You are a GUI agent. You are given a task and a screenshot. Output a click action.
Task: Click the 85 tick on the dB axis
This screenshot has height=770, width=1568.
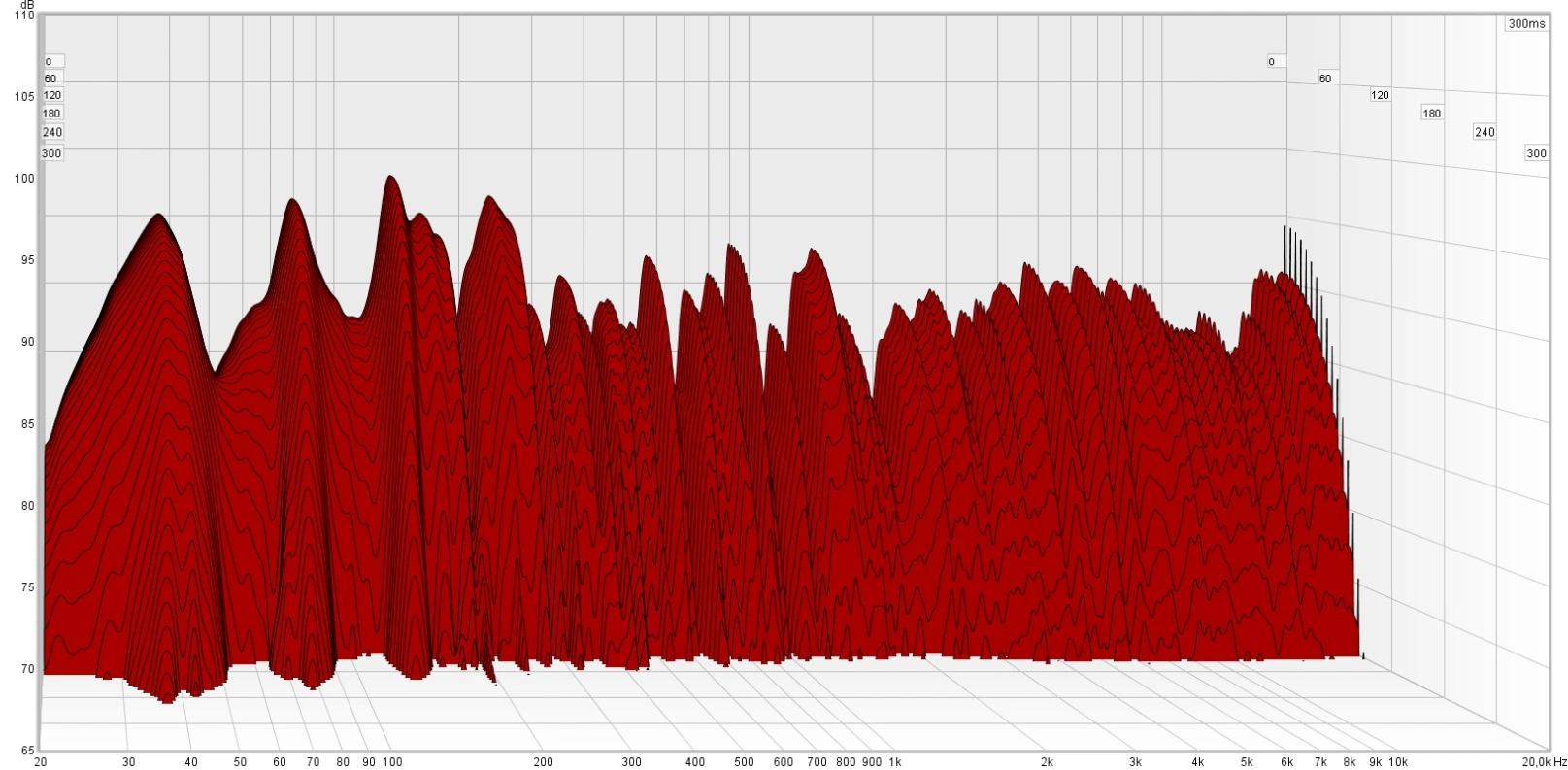24,424
